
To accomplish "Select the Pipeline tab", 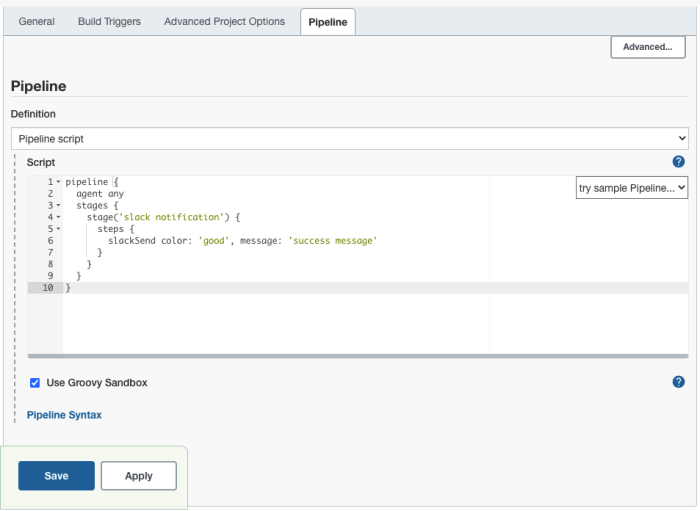I will (328, 22).
